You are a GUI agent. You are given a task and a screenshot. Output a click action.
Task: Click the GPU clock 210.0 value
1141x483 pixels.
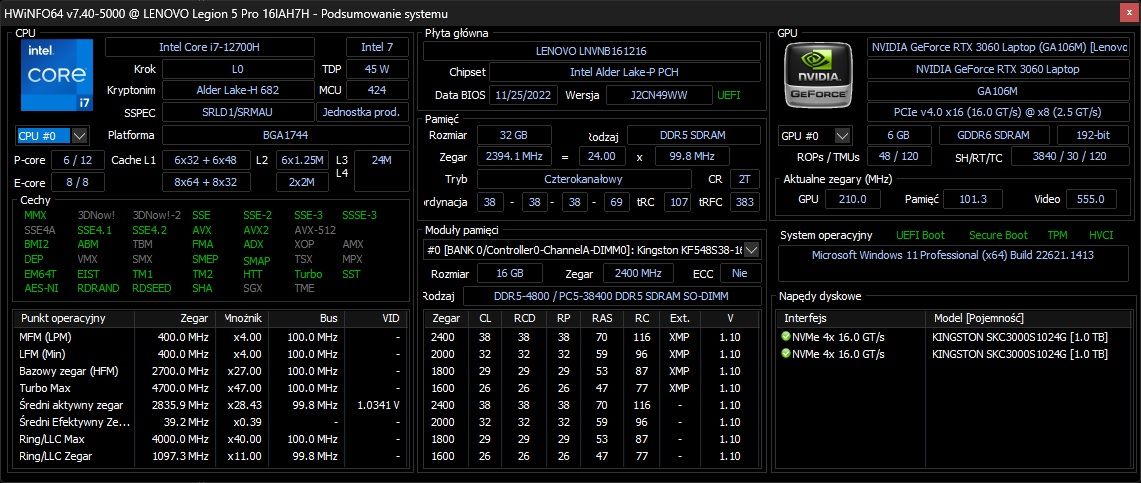click(853, 199)
